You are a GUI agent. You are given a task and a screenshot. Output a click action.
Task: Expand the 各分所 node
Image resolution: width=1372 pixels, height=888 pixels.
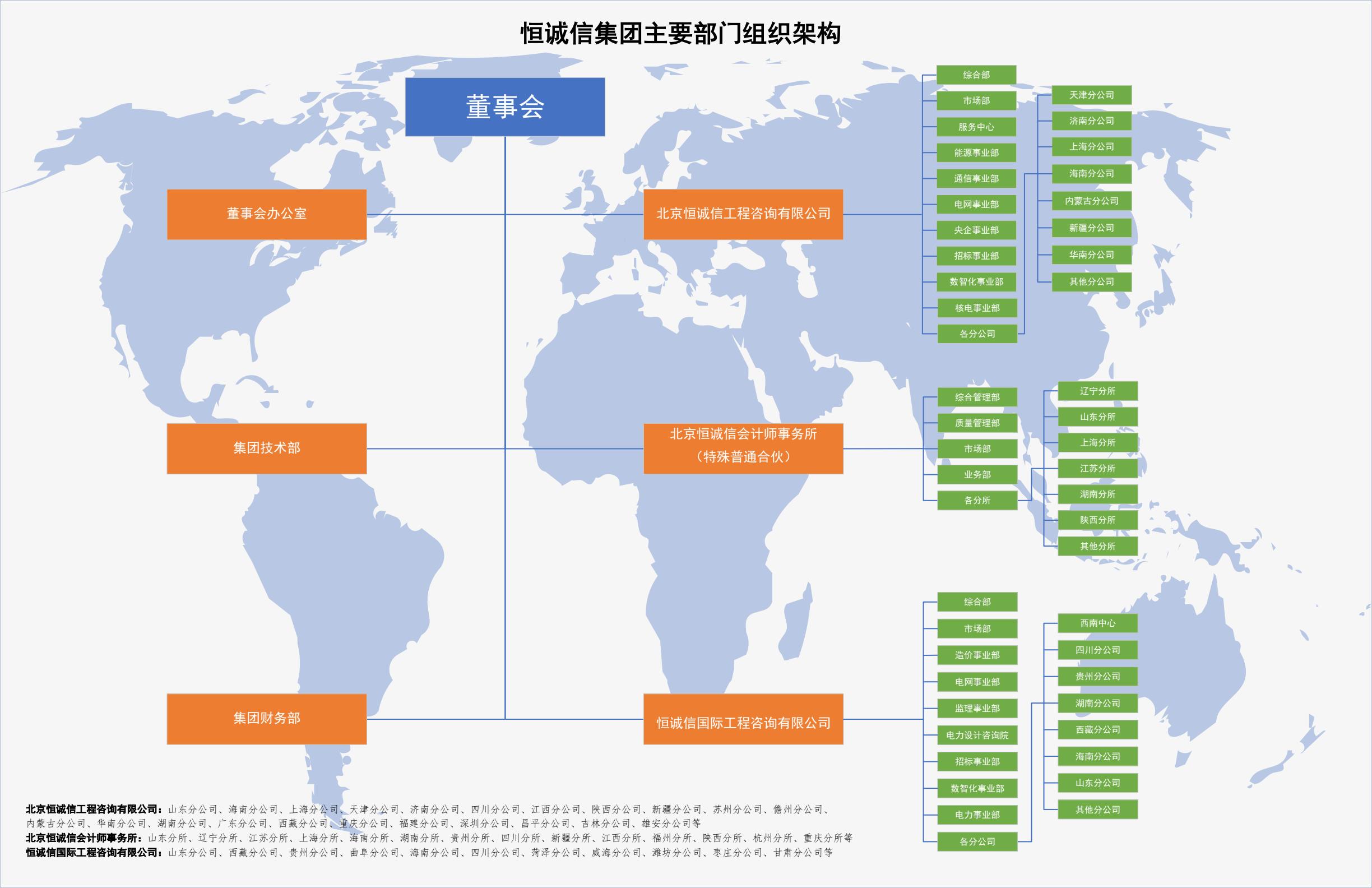pyautogui.click(x=978, y=501)
